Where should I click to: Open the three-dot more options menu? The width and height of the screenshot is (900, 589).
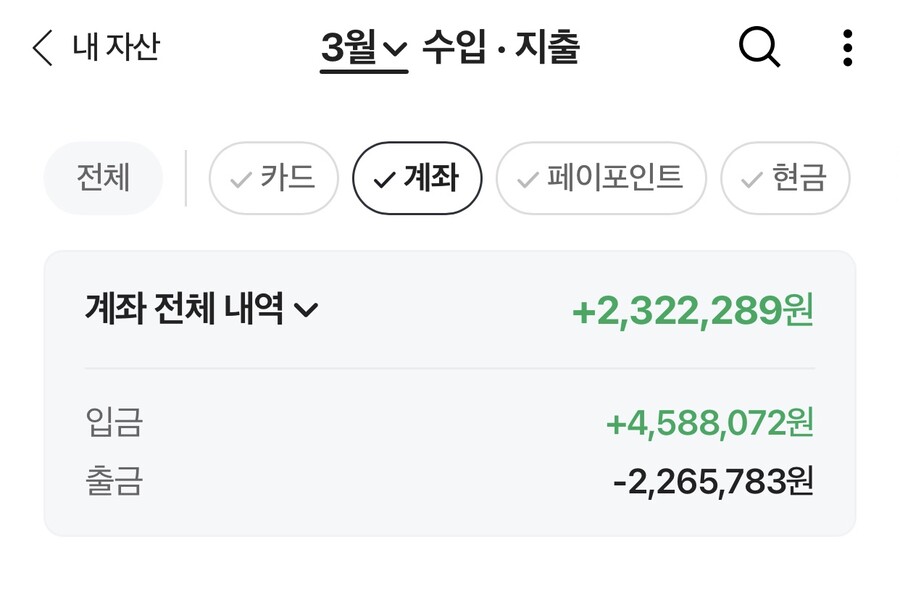847,48
